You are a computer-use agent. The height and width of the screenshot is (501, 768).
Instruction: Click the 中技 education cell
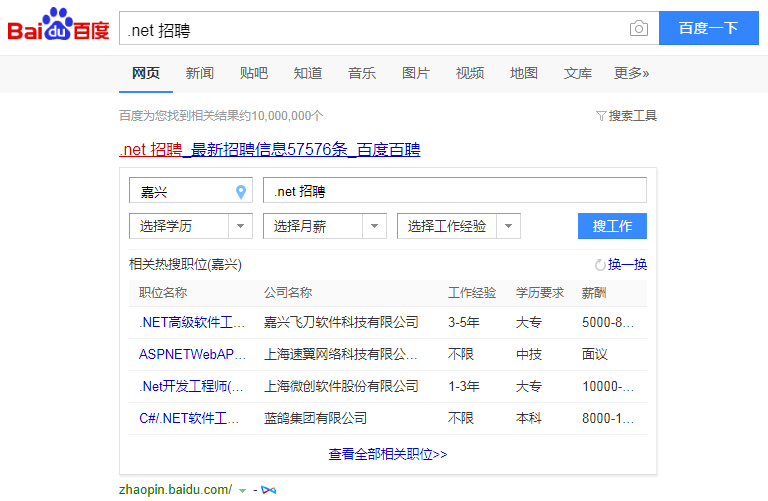[529, 354]
